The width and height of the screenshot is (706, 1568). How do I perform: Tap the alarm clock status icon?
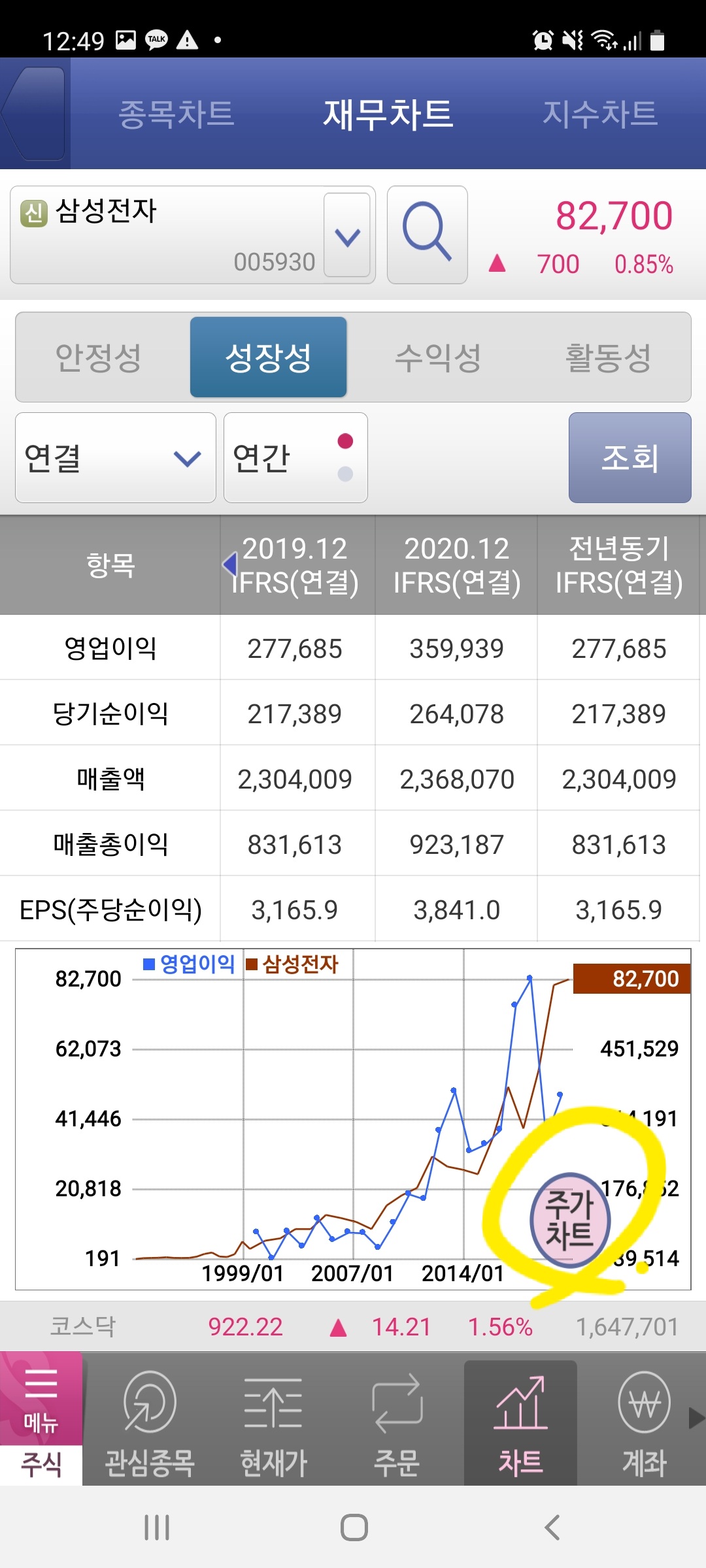(543, 41)
